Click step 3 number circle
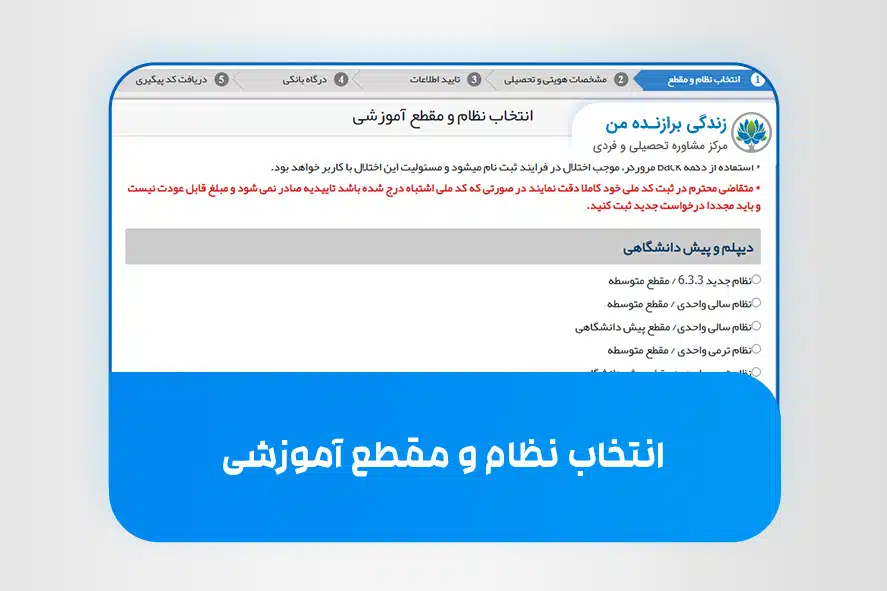This screenshot has width=887, height=591. pos(474,80)
